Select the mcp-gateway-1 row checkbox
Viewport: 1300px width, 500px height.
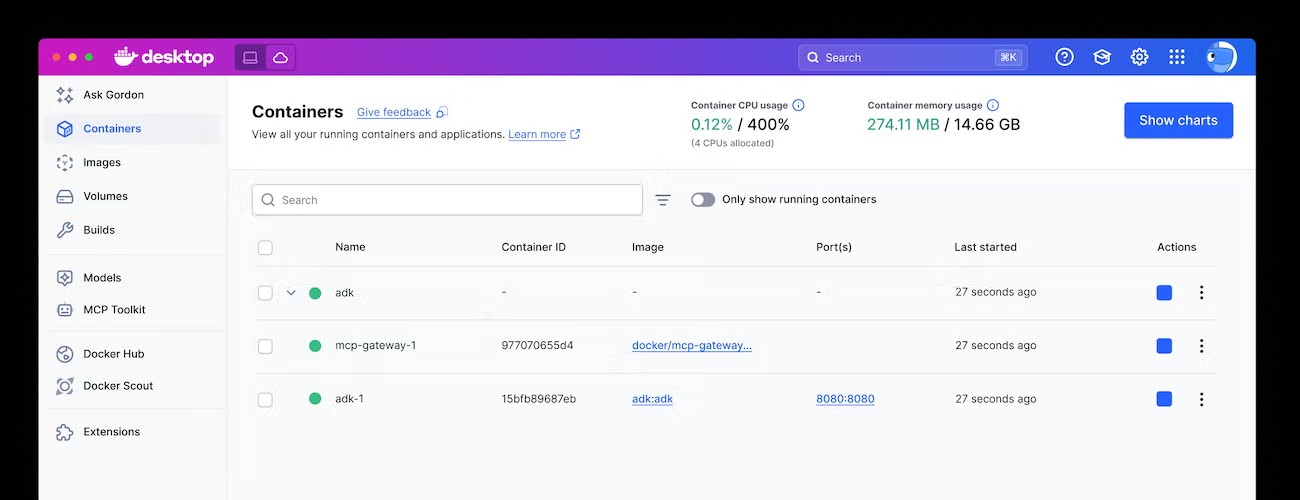coord(265,346)
